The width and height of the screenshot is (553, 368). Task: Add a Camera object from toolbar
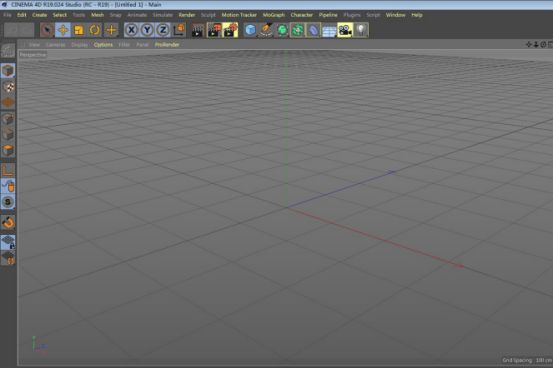coord(345,30)
